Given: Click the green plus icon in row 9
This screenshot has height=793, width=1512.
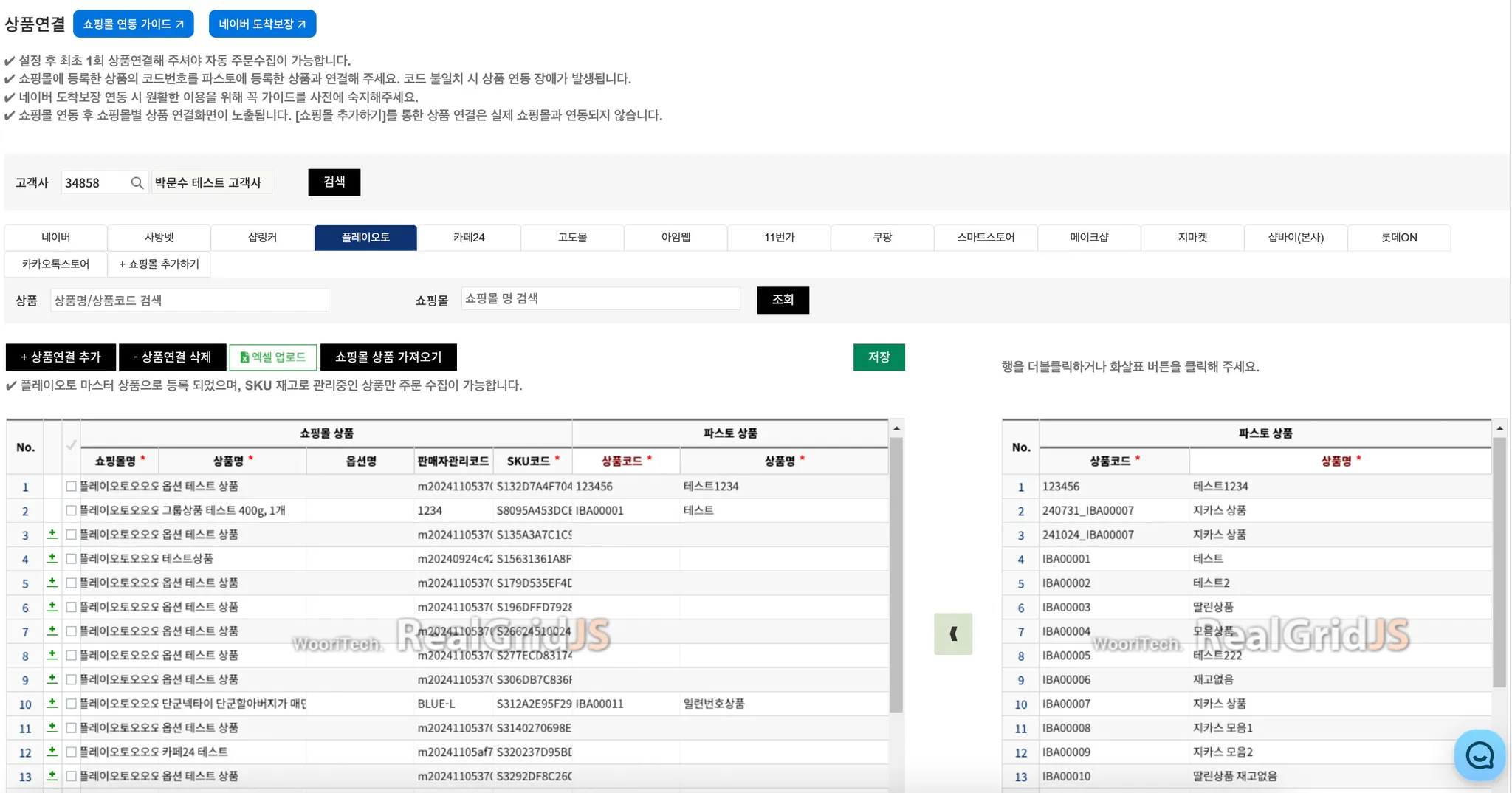Looking at the screenshot, I should click(52, 679).
